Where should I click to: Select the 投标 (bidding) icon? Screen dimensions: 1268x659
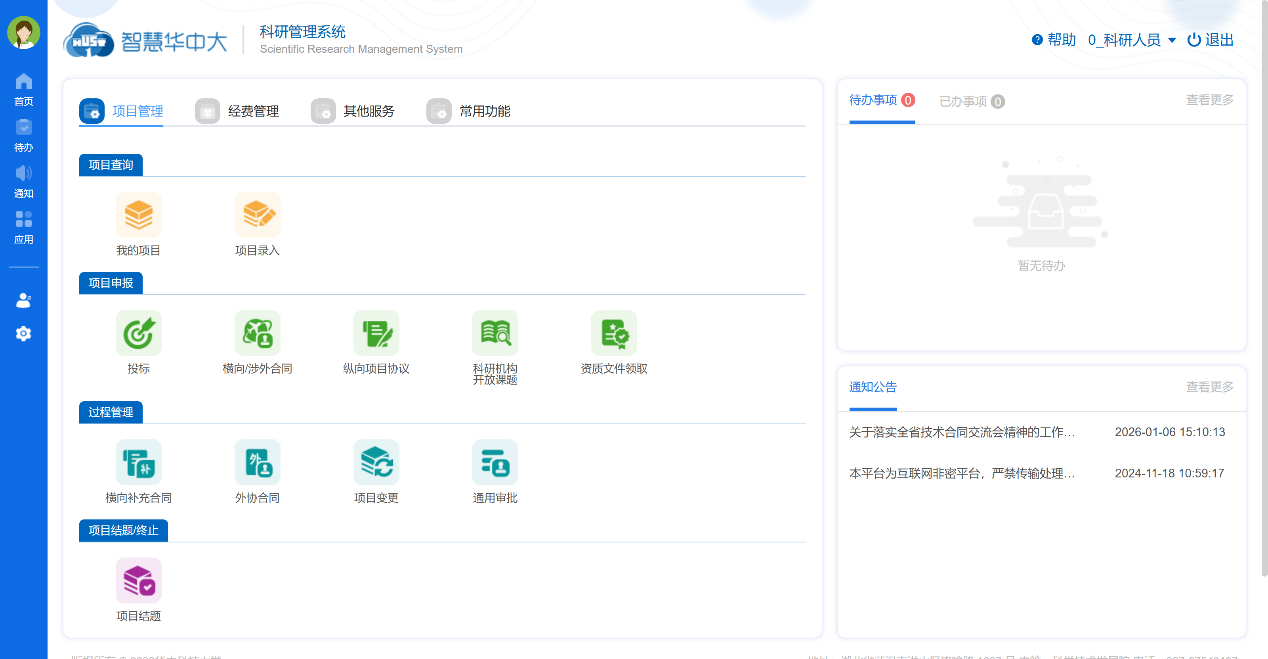138,340
